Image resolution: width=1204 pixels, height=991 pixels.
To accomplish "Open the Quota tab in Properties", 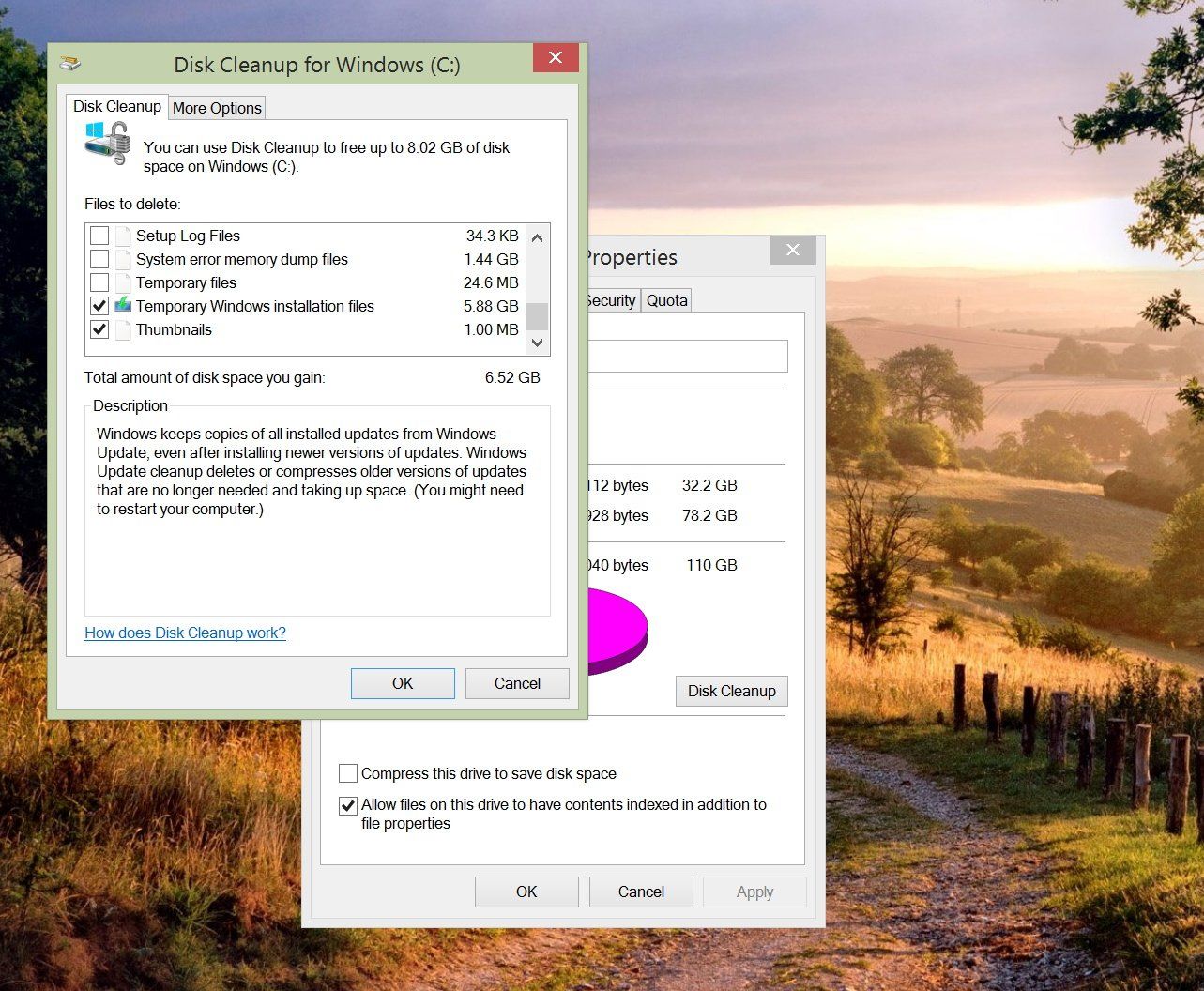I will (665, 300).
